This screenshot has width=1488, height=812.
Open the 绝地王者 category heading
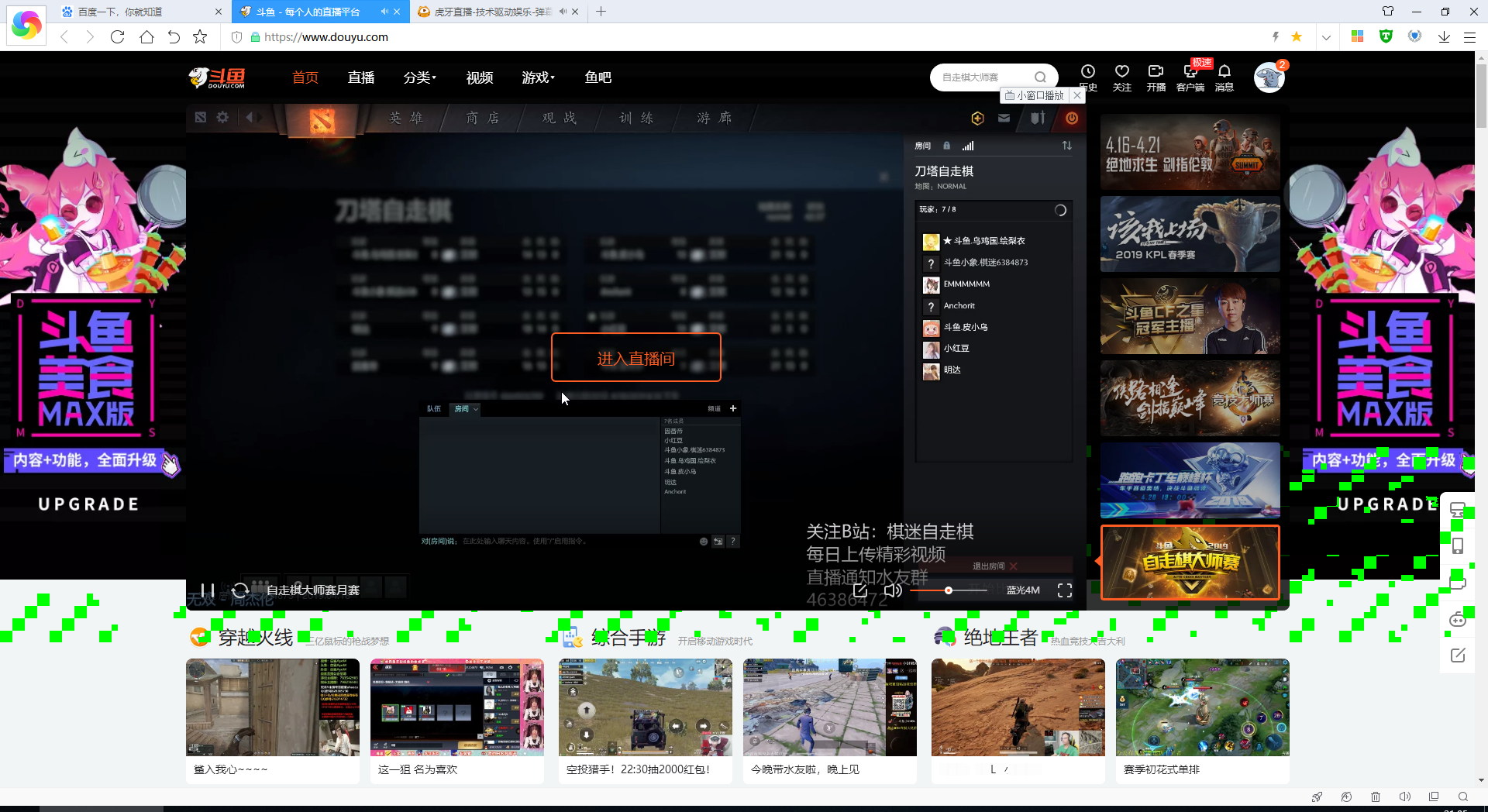[x=1001, y=638]
